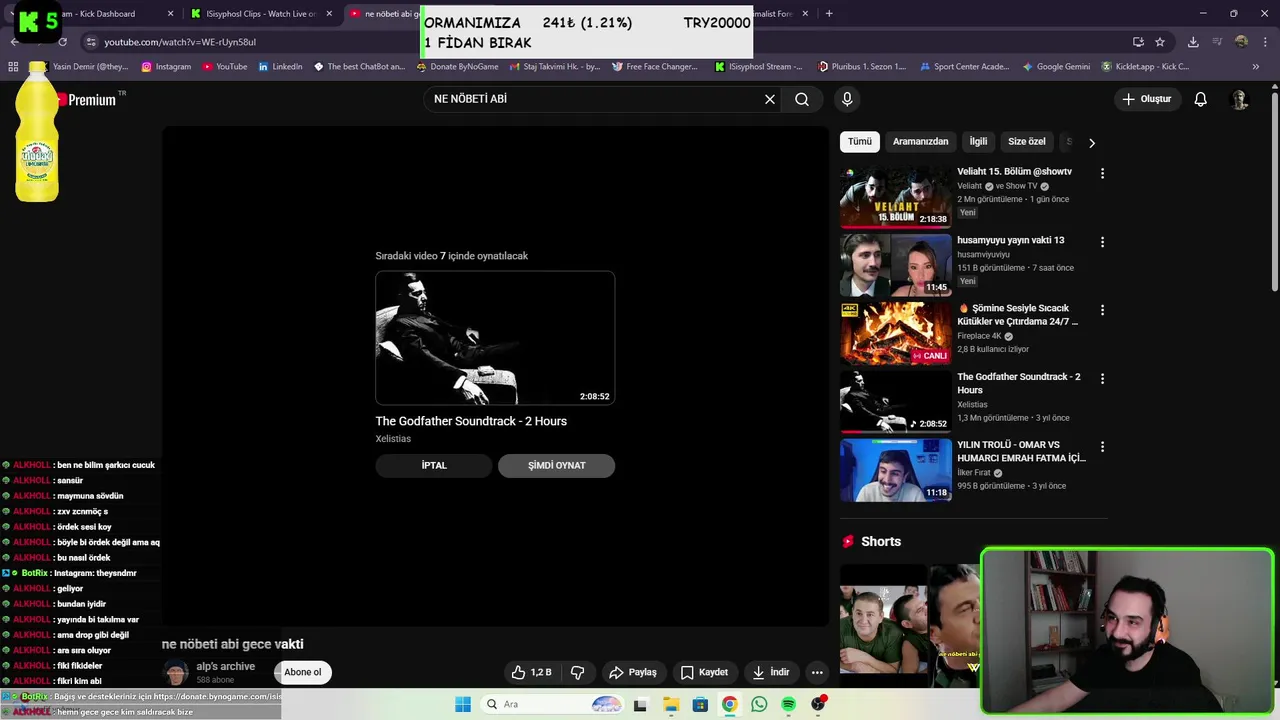Open LinkedIn bookmark

[x=280, y=67]
